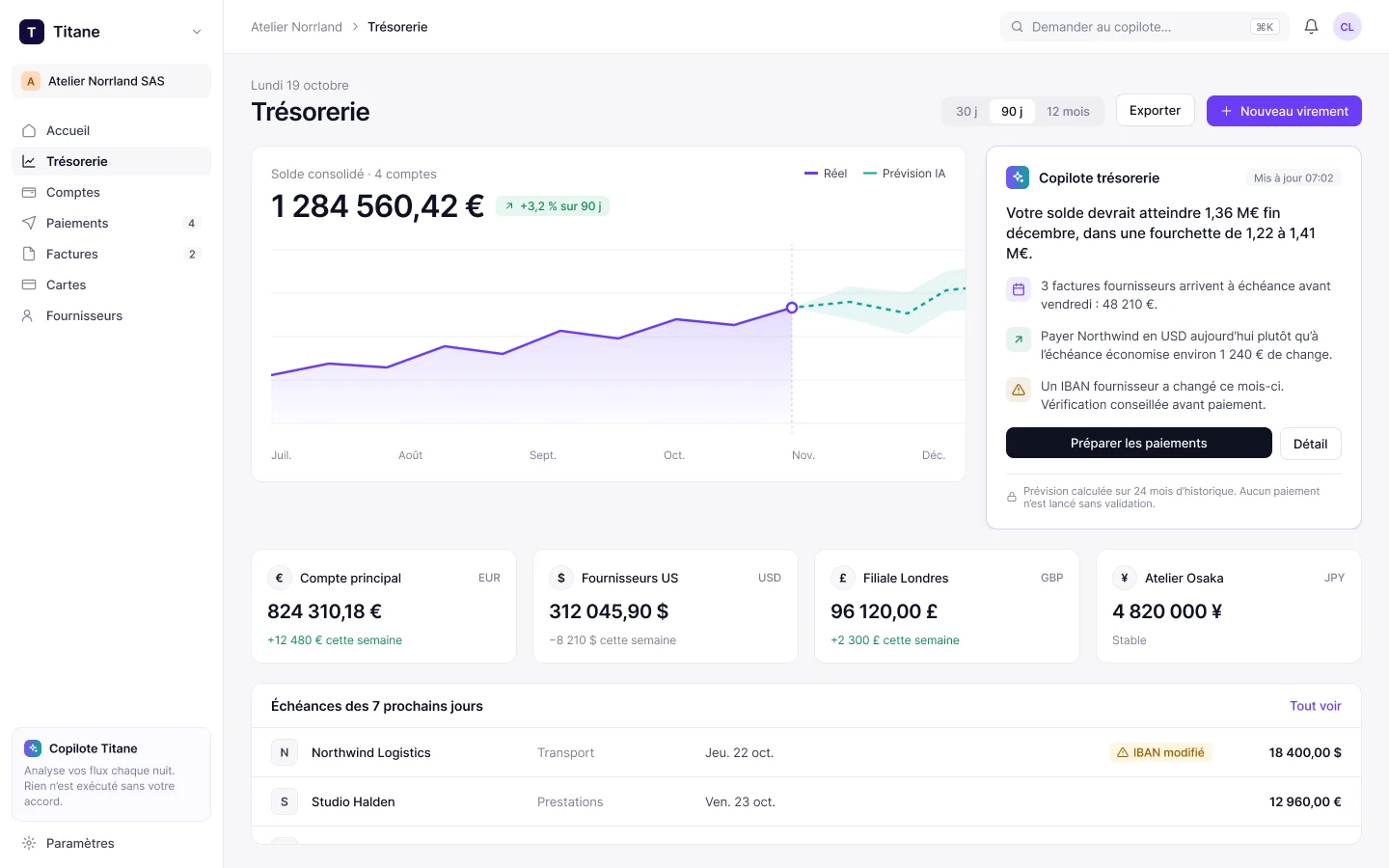1389x868 pixels.
Task: Click the warning icon beside IBAN fournisseur
Action: coord(1018,390)
